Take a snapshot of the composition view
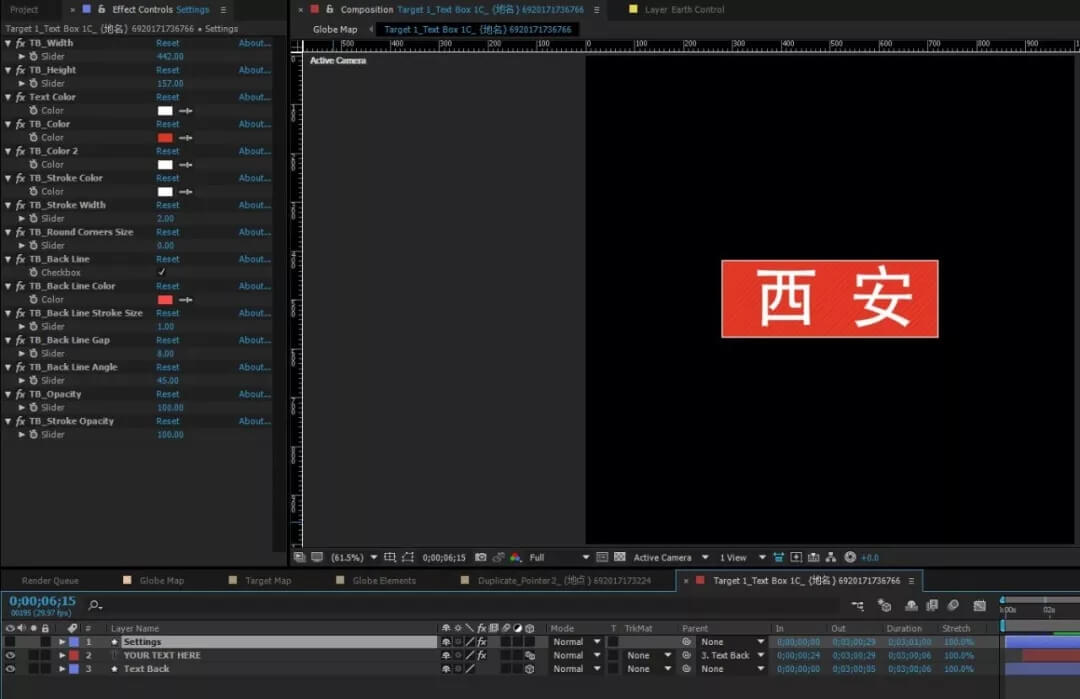Image resolution: width=1080 pixels, height=699 pixels. pyautogui.click(x=478, y=557)
